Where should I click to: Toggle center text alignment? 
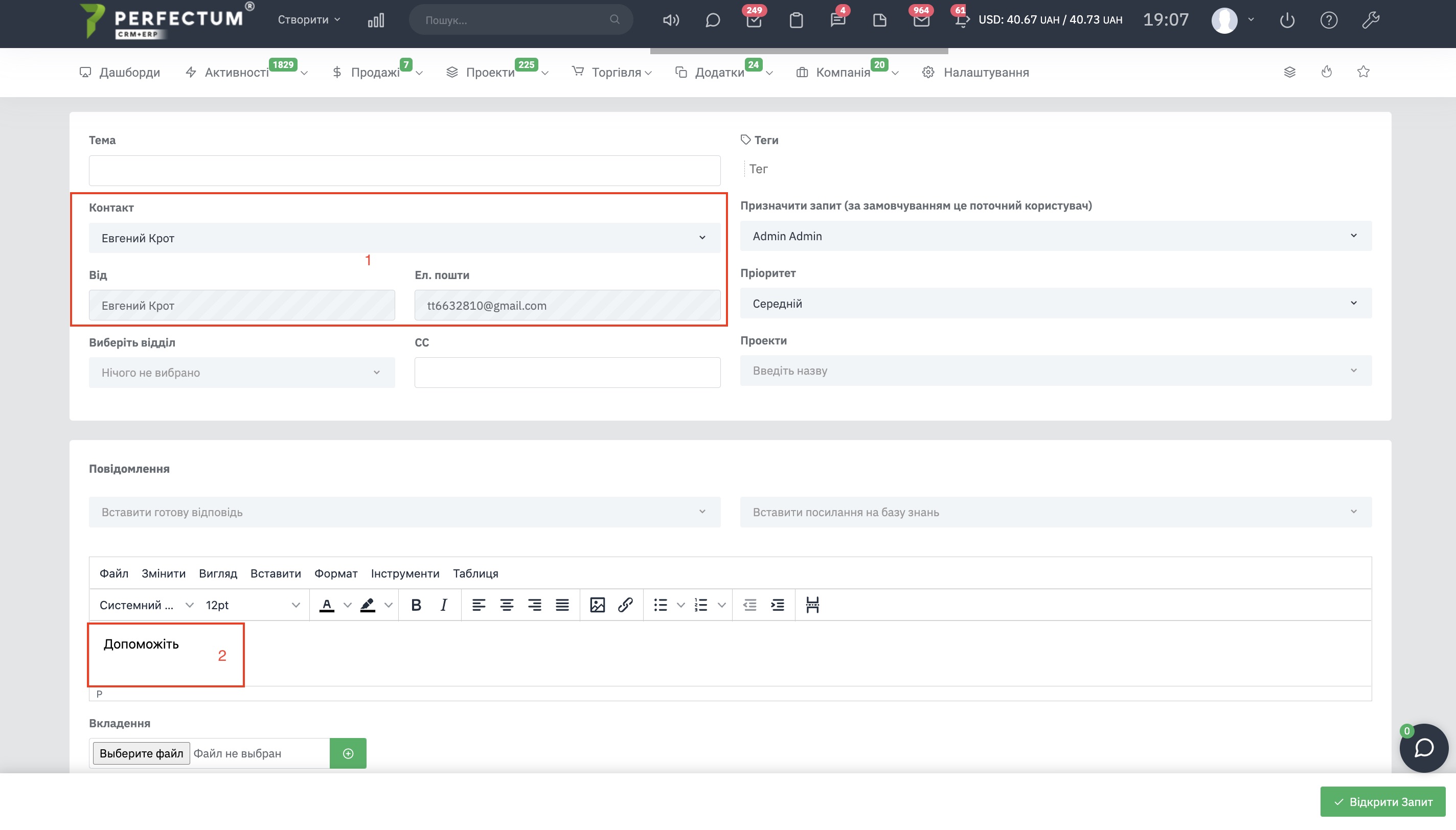[x=506, y=605]
